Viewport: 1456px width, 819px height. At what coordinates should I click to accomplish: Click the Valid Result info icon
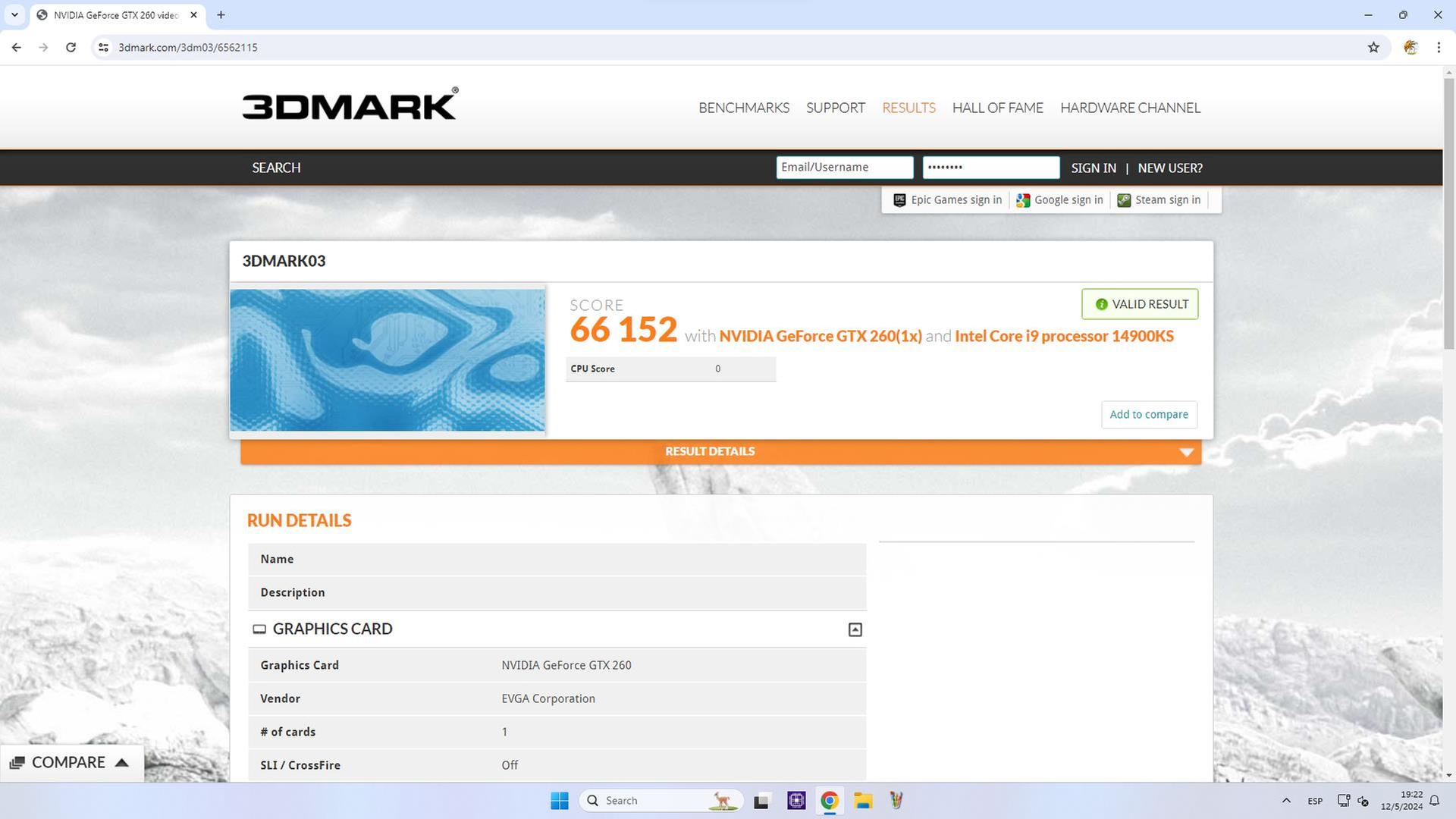tap(1101, 304)
